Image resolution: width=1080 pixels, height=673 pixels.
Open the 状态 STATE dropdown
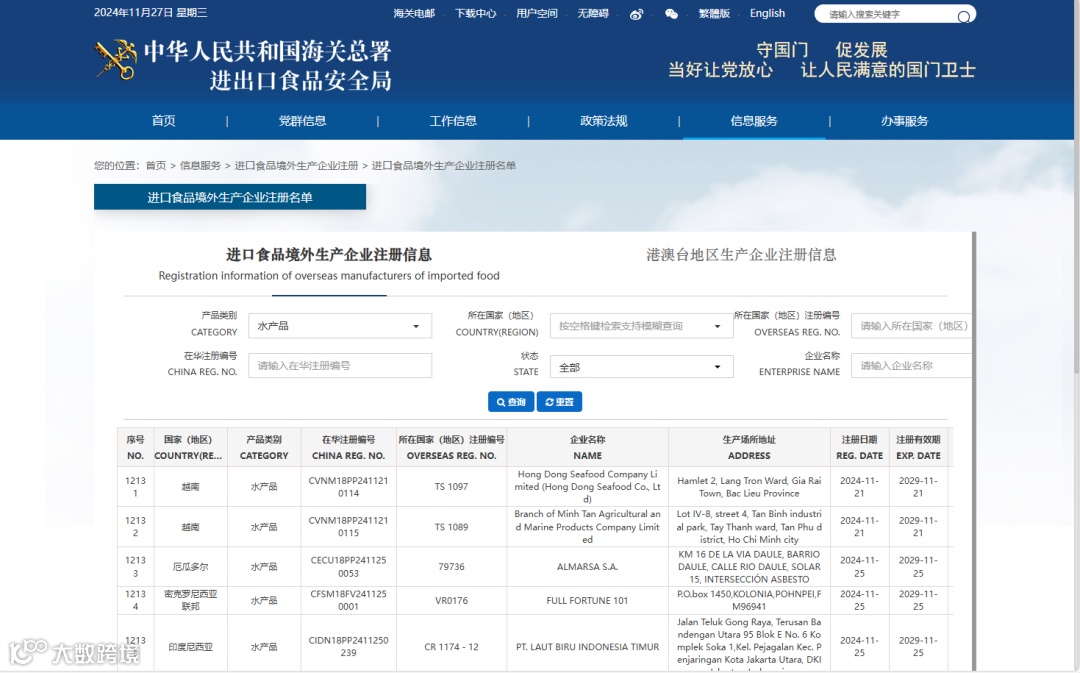tap(641, 366)
